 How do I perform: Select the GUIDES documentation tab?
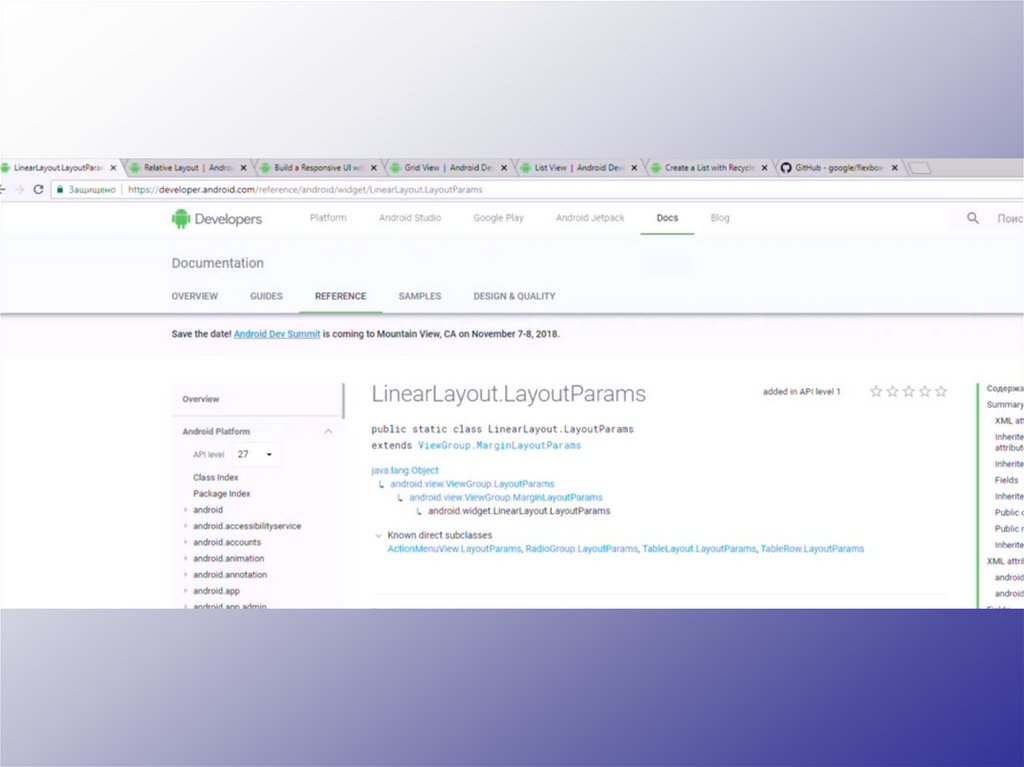coord(266,296)
